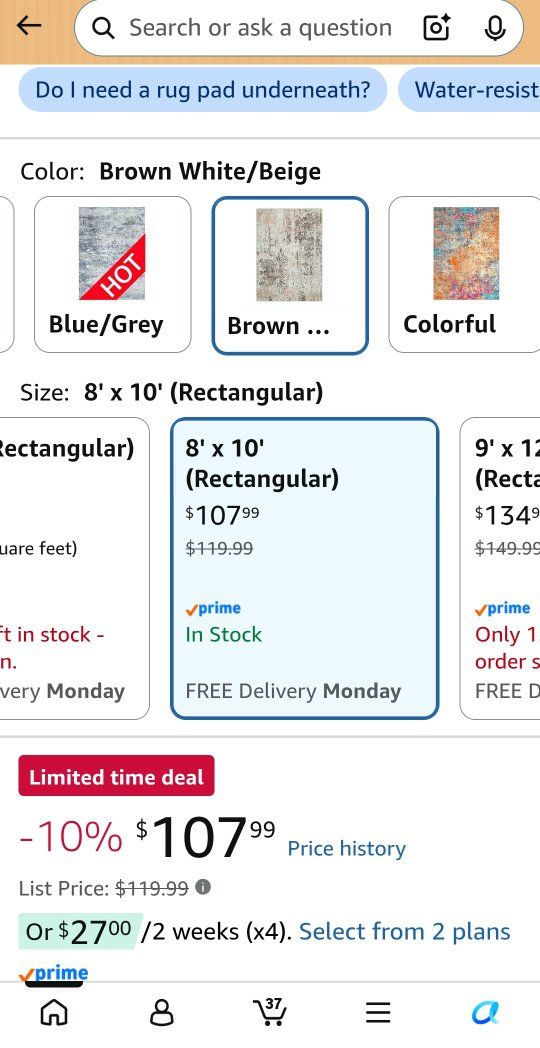This screenshot has height=1048, width=540.
Task: Open the hamburger menu icon
Action: 378,1013
